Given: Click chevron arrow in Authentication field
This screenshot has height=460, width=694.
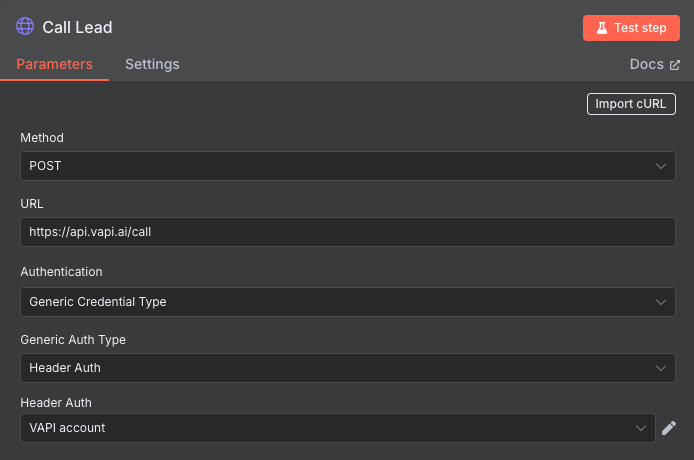Looking at the screenshot, I should (661, 302).
